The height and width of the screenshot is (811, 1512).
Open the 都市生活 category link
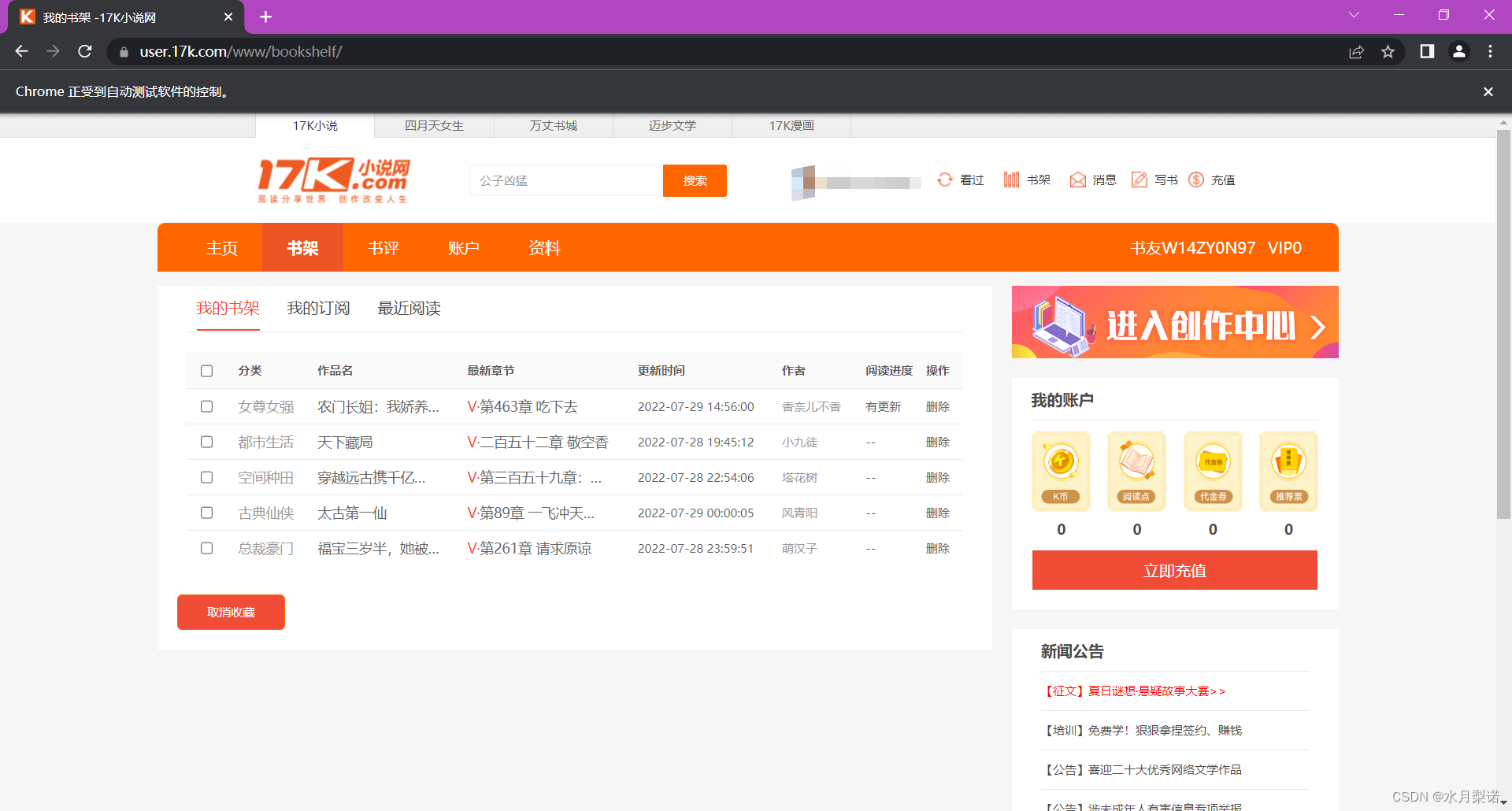coord(266,442)
